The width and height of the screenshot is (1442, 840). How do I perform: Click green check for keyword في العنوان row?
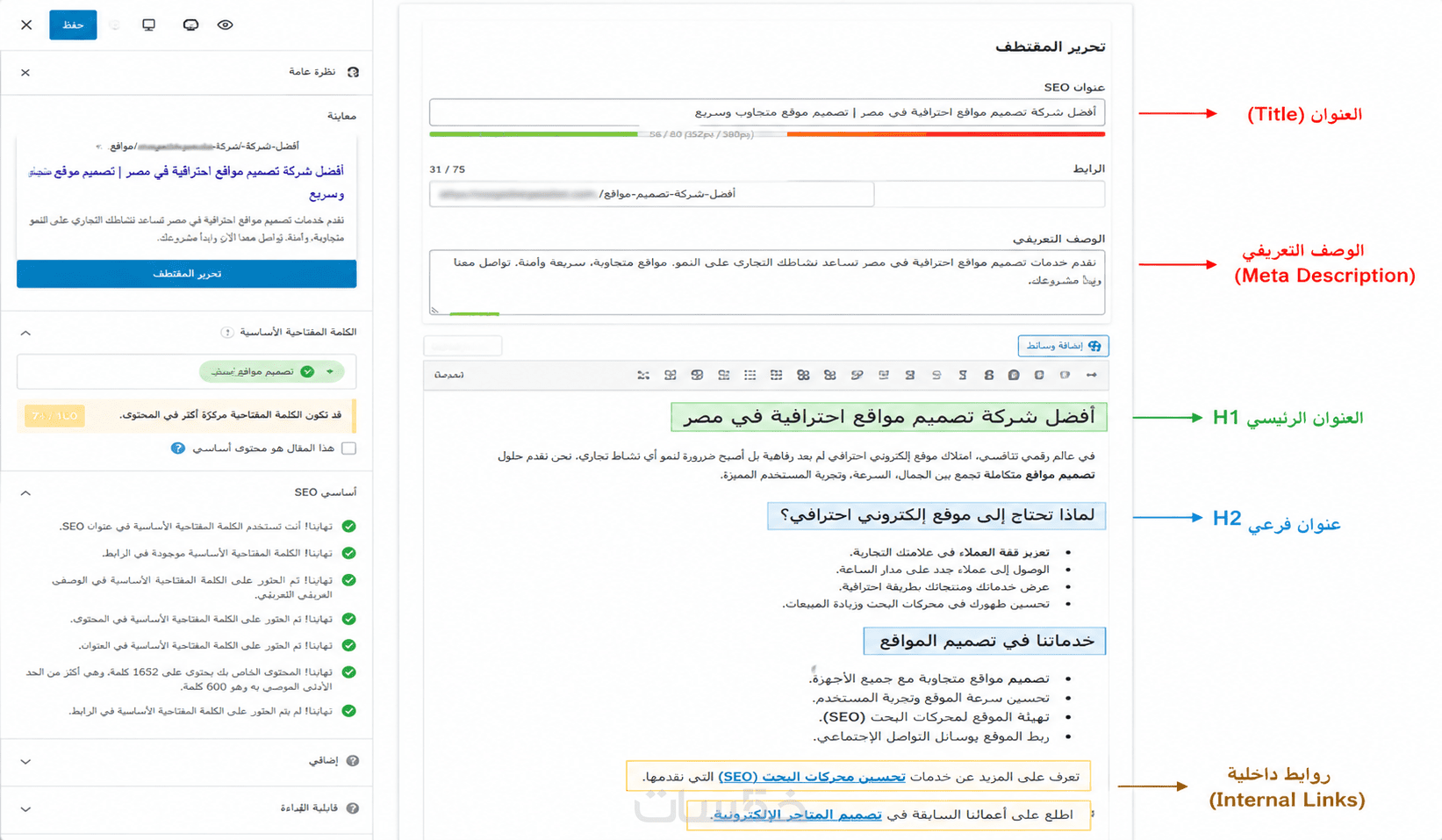tap(349, 645)
